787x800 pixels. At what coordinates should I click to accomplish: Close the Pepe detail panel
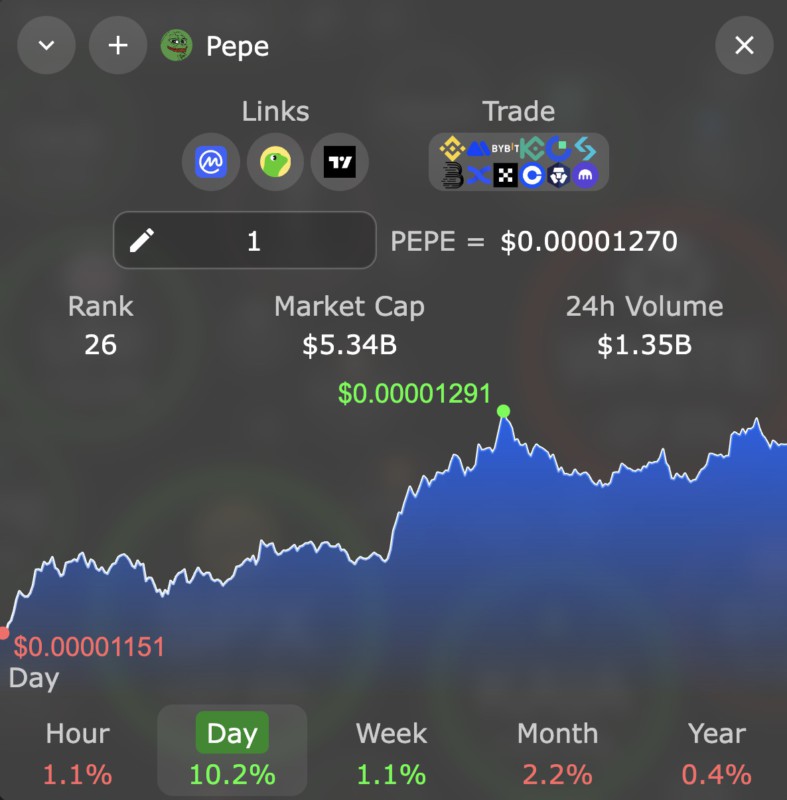tap(744, 45)
